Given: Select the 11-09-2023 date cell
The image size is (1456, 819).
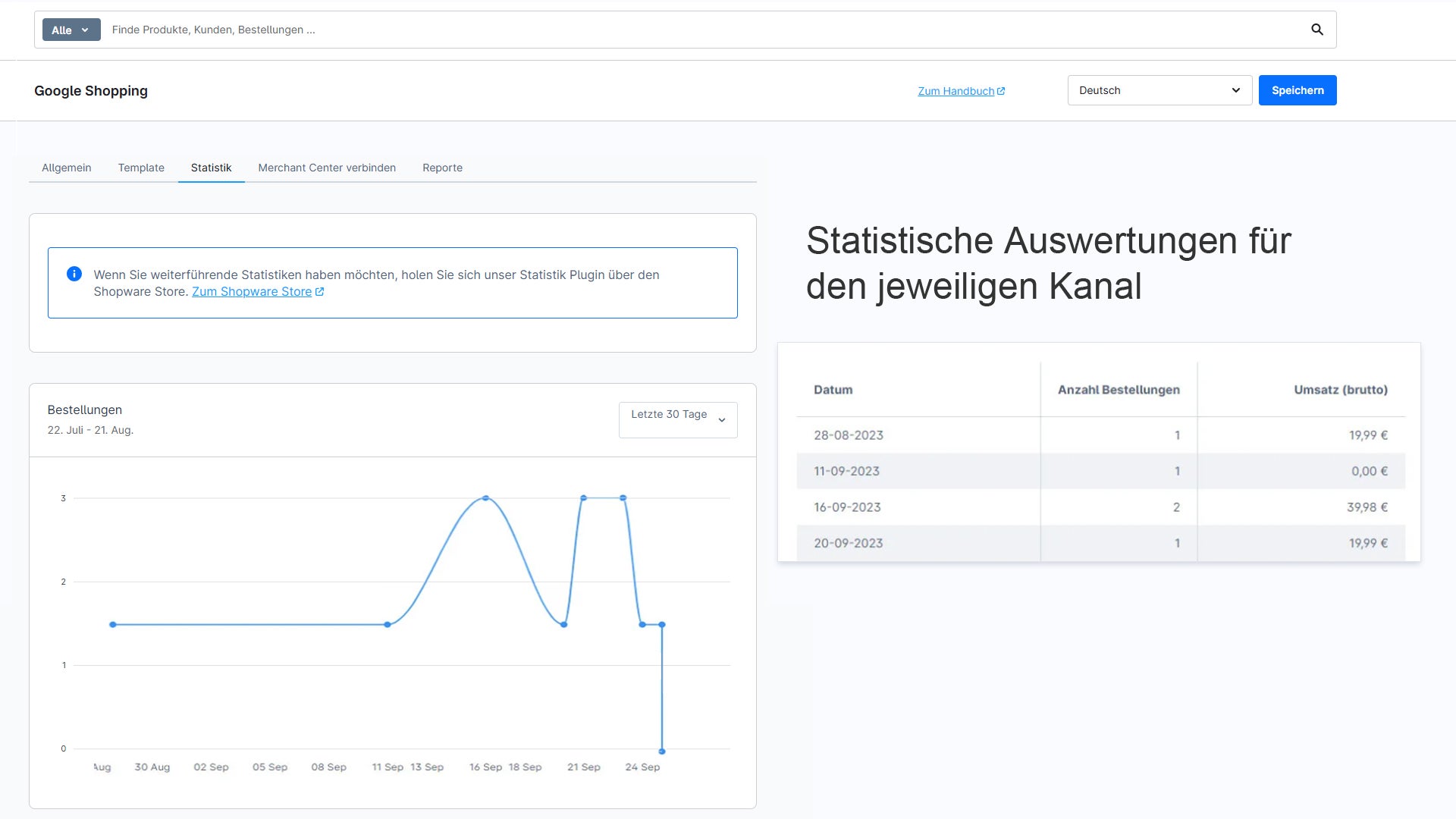Looking at the screenshot, I should [846, 471].
